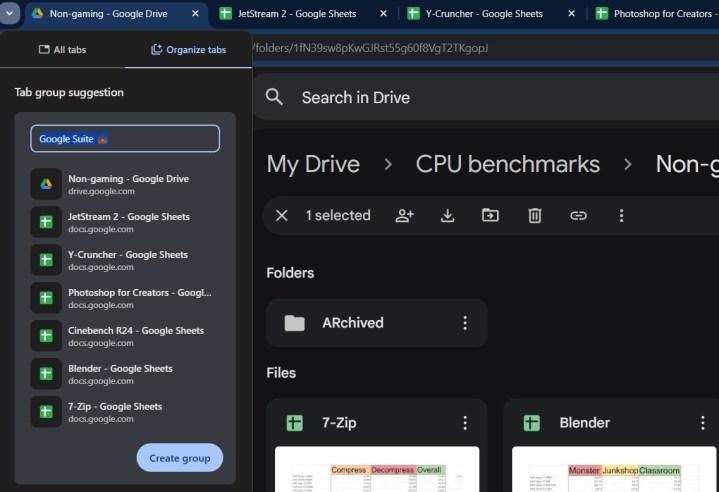The height and width of the screenshot is (492, 719).
Task: Close the Y-Cruncher browser tab
Action: (x=571, y=14)
